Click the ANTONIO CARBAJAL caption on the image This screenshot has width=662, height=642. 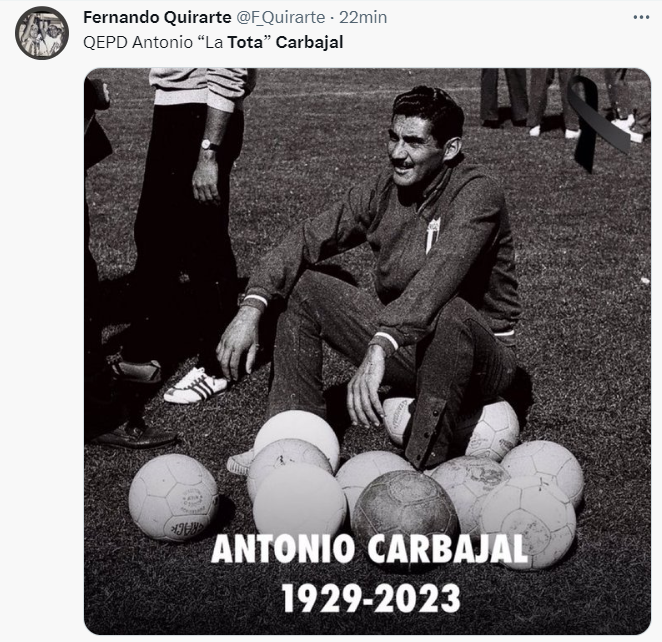369,549
